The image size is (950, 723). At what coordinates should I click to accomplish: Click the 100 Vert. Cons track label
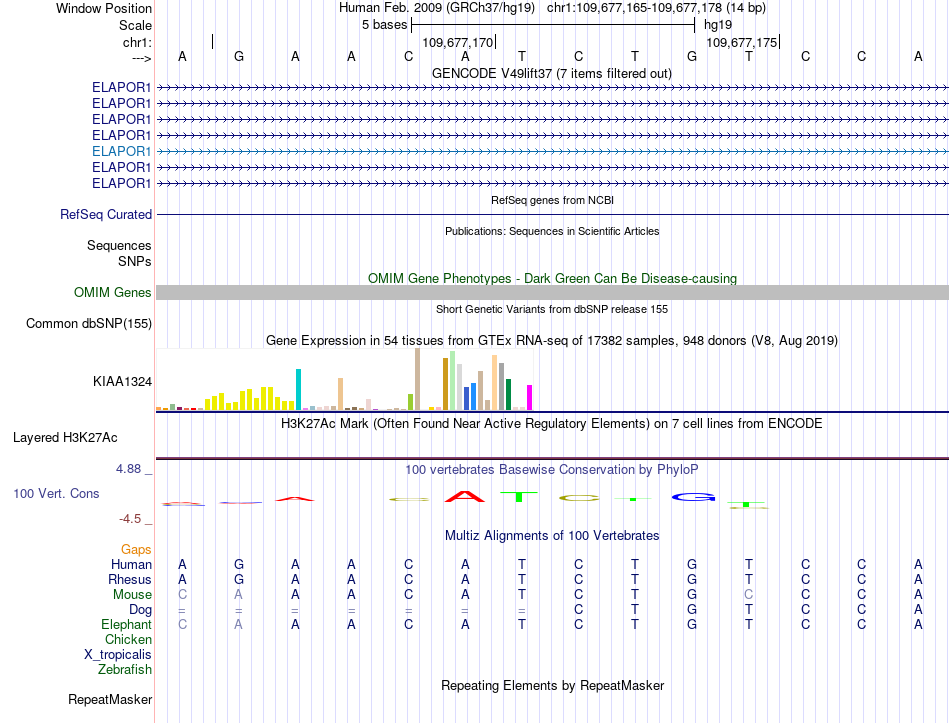pyautogui.click(x=56, y=493)
